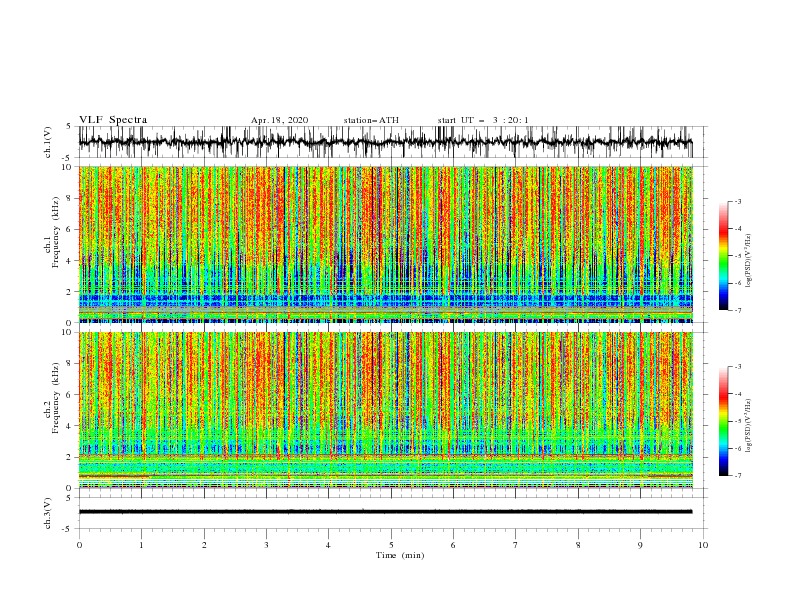Click the '8' kHz tick of ch.1 spectrogram
792x612 pixels.
[x=70, y=198]
